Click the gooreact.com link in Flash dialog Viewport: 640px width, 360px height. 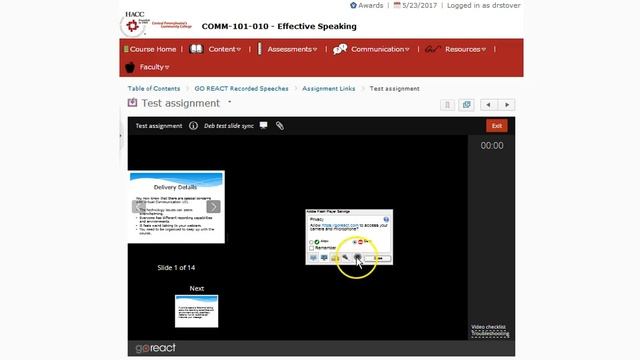pos(340,225)
